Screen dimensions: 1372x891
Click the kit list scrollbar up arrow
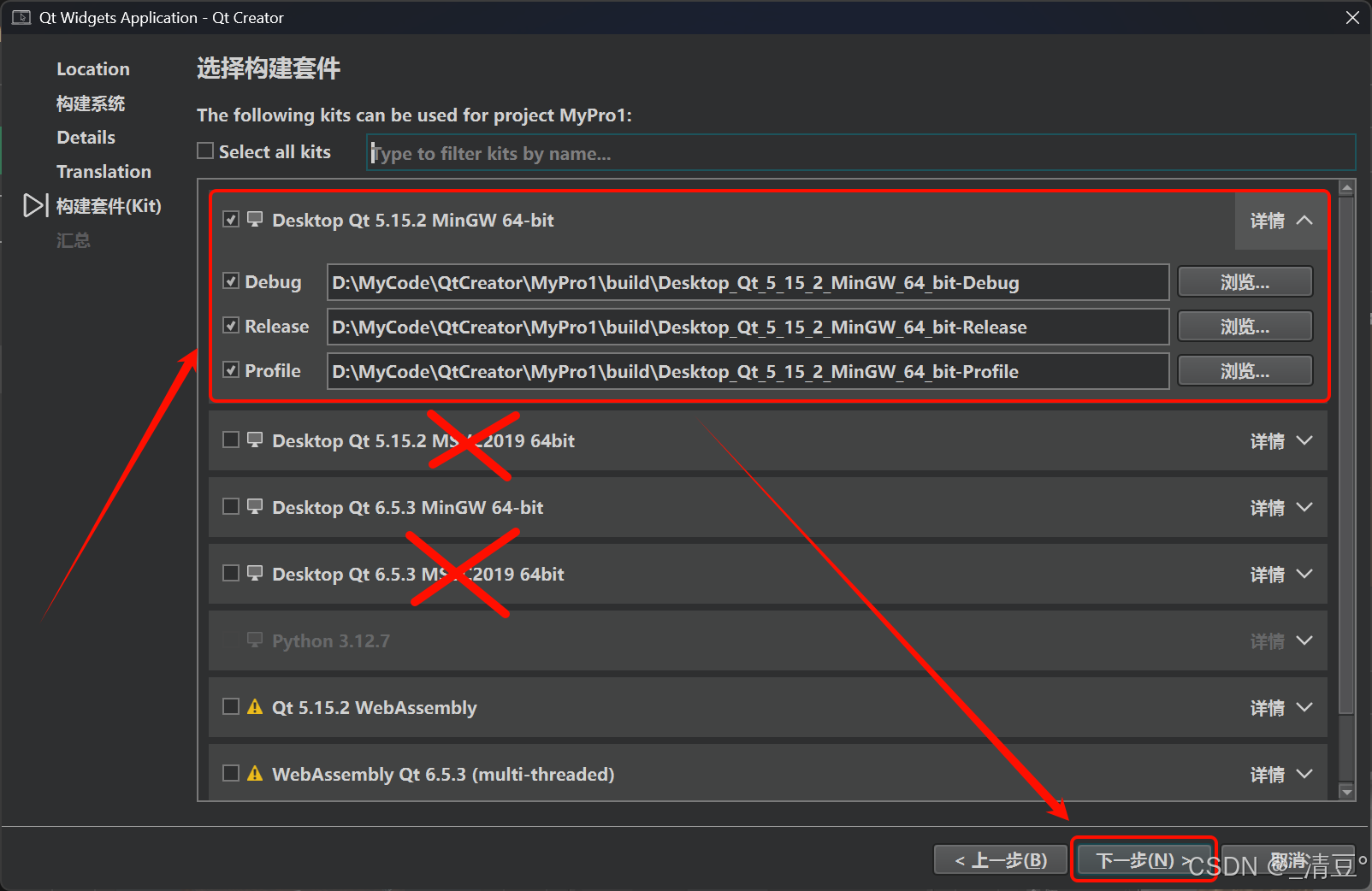1346,188
